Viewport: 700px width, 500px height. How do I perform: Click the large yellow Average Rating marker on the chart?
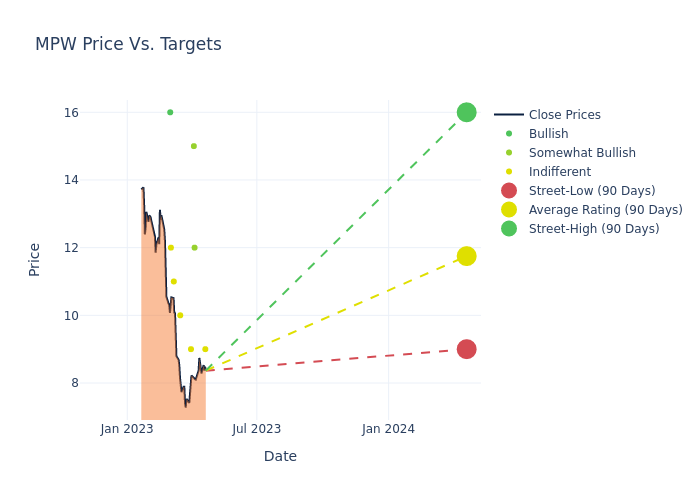(466, 256)
